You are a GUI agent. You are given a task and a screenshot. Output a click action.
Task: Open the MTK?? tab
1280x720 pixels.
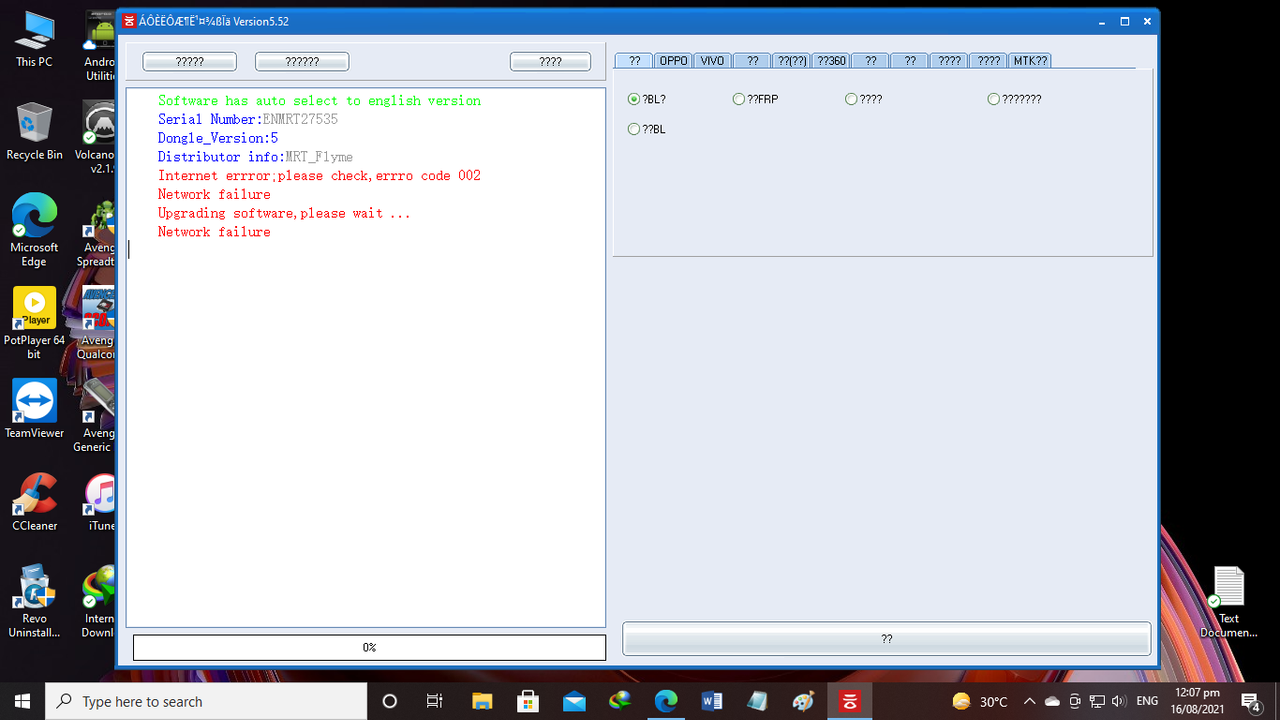[x=1030, y=61]
